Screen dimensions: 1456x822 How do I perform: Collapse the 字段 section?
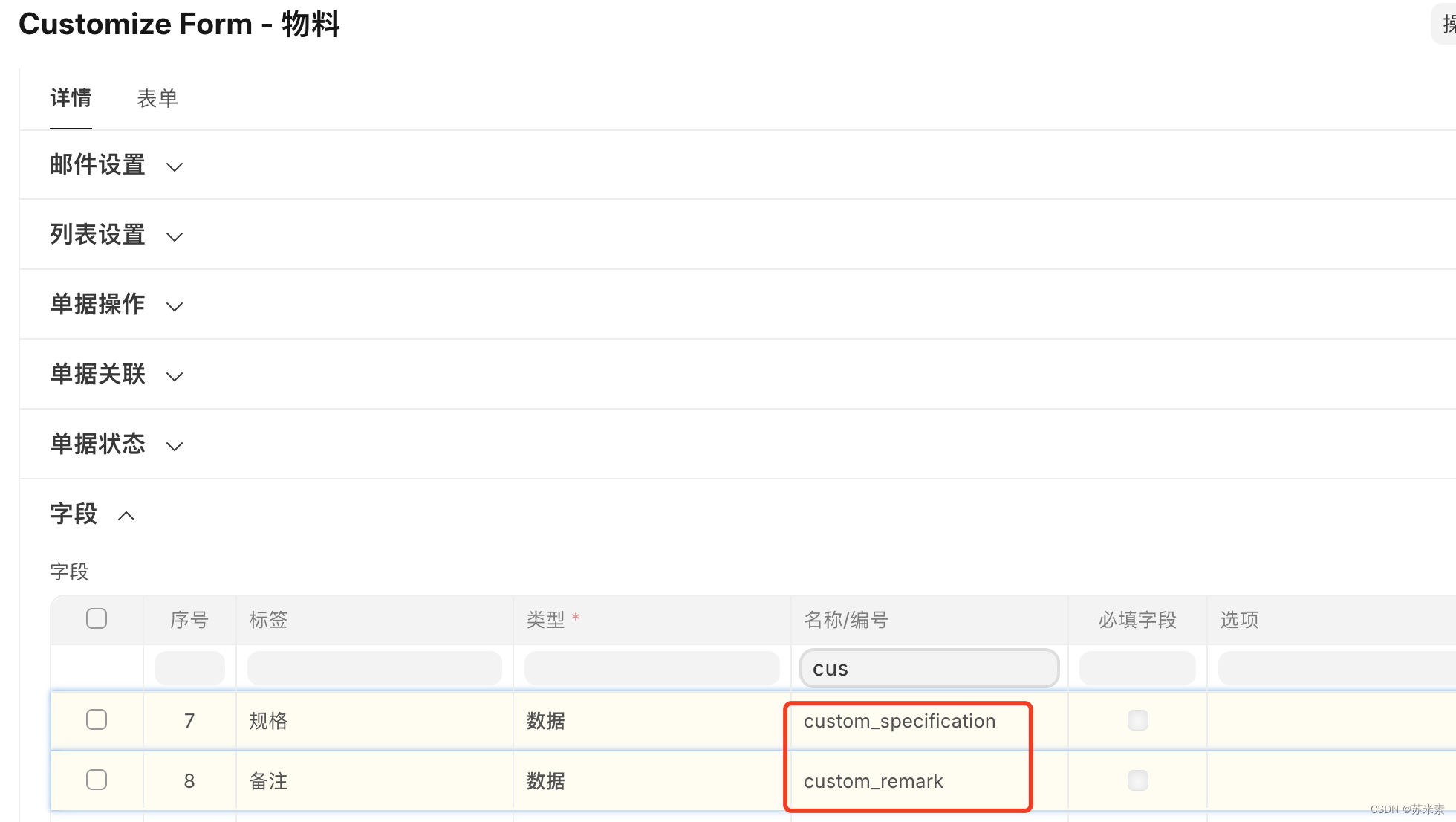(x=126, y=515)
